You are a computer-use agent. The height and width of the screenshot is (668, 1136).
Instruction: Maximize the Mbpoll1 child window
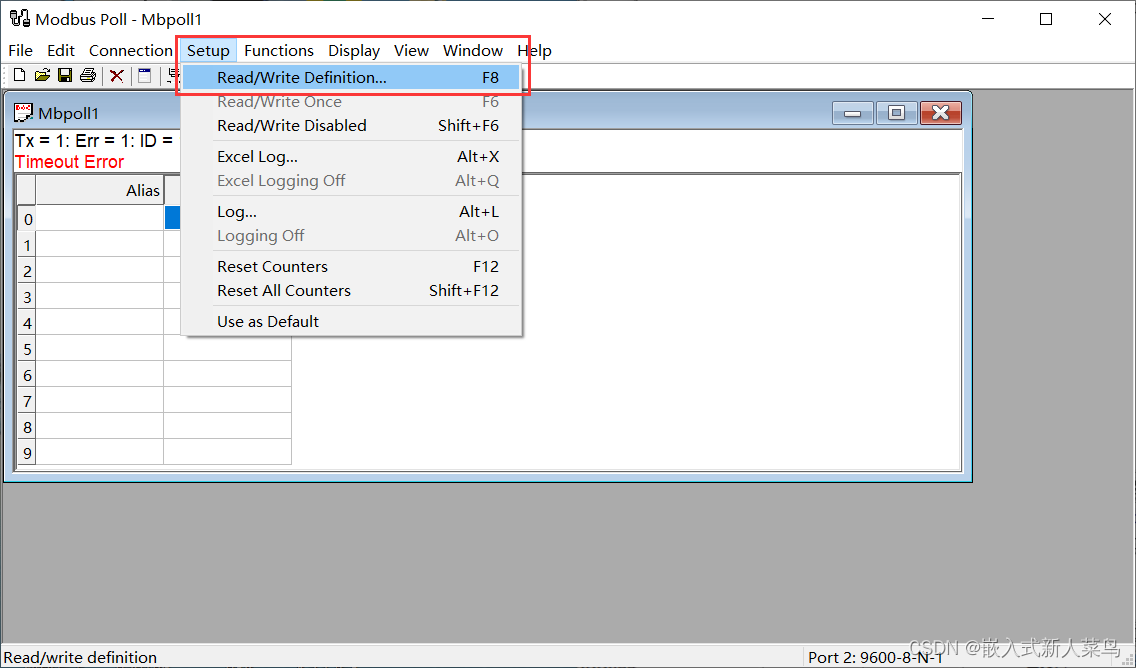pyautogui.click(x=896, y=113)
